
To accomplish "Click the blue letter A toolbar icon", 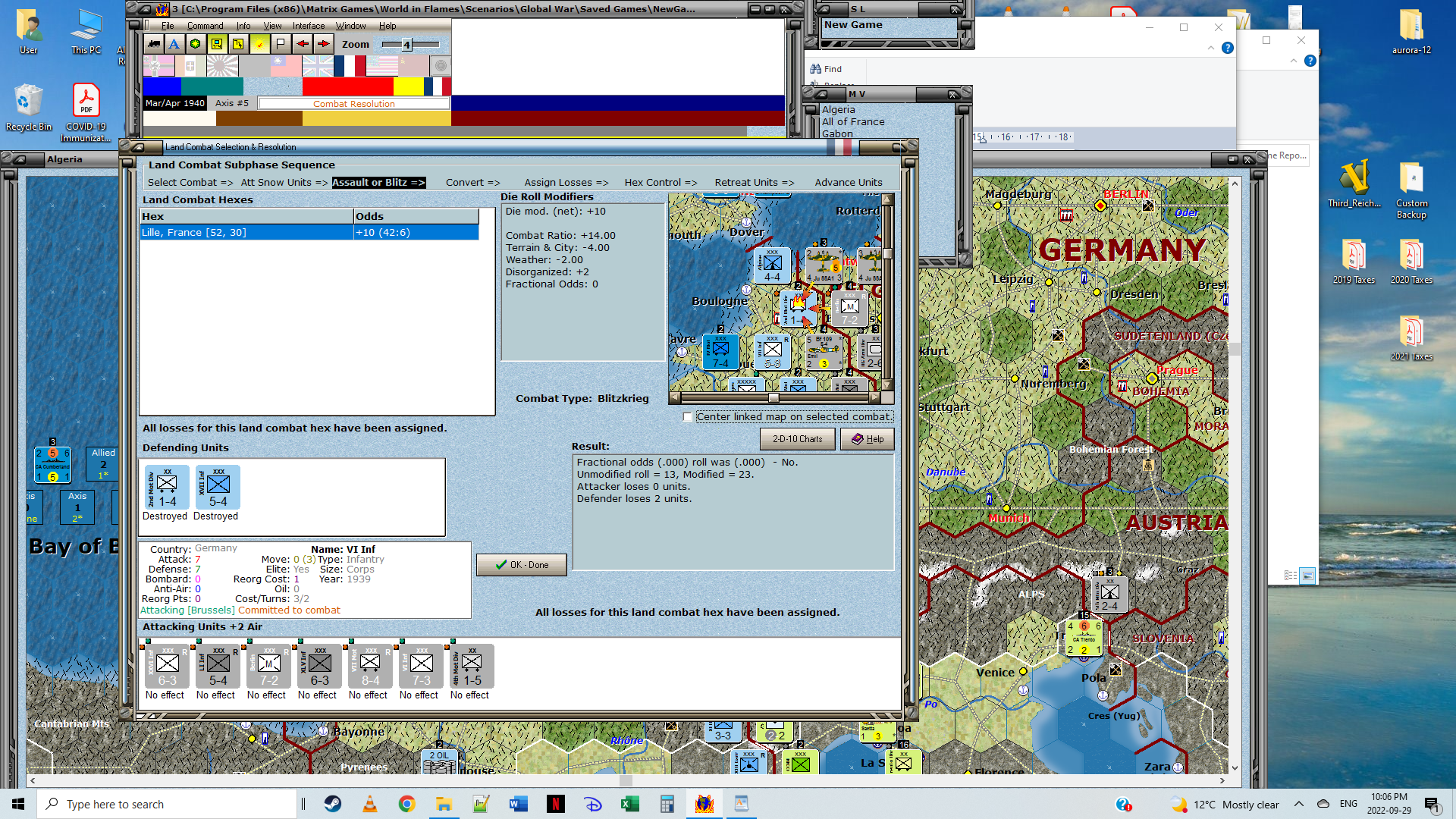I will 174,44.
